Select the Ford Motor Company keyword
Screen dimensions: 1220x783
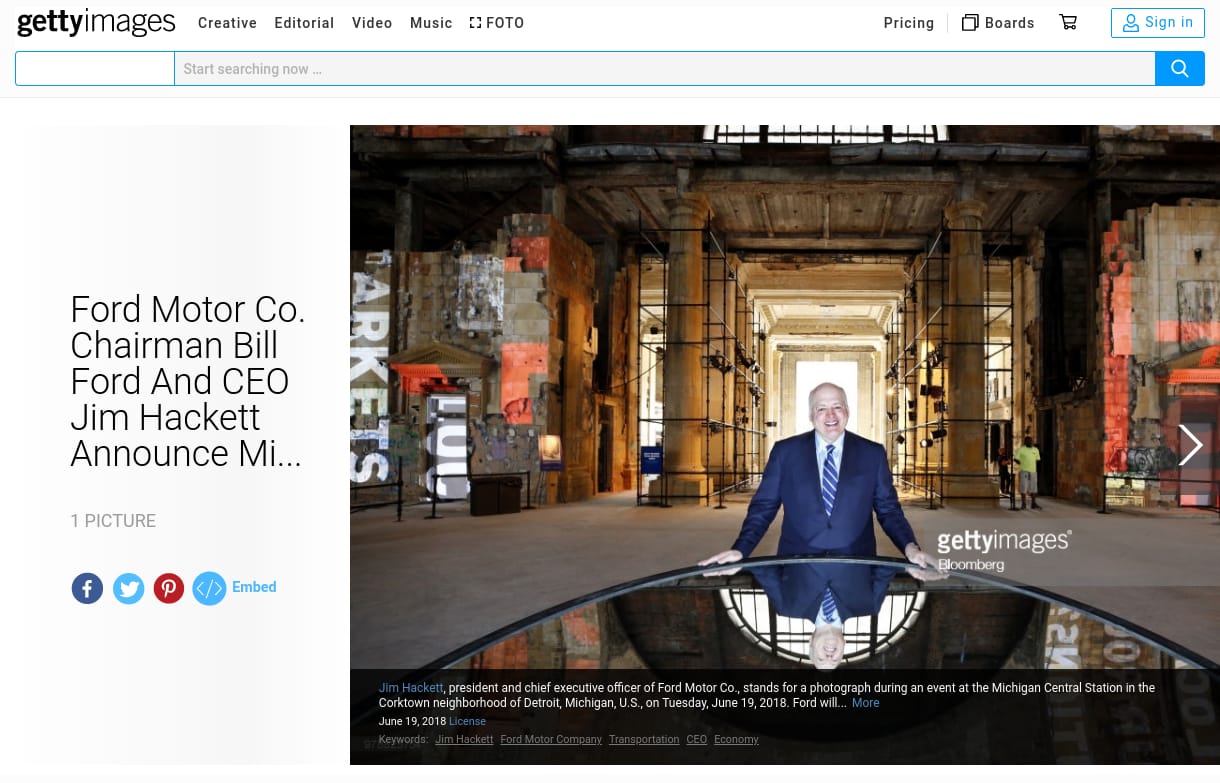[x=551, y=740]
